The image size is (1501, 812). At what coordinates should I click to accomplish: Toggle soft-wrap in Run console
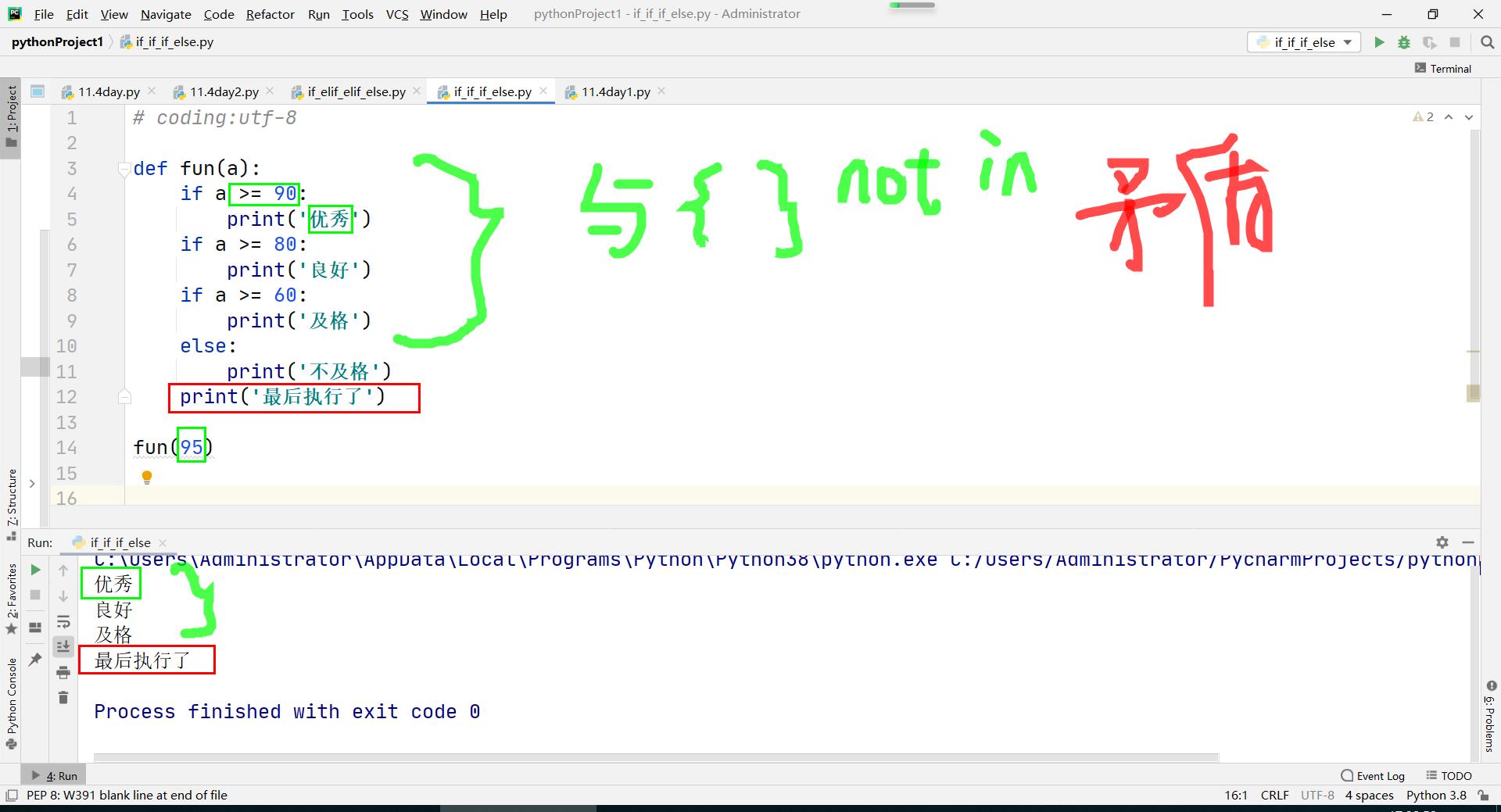click(x=63, y=622)
